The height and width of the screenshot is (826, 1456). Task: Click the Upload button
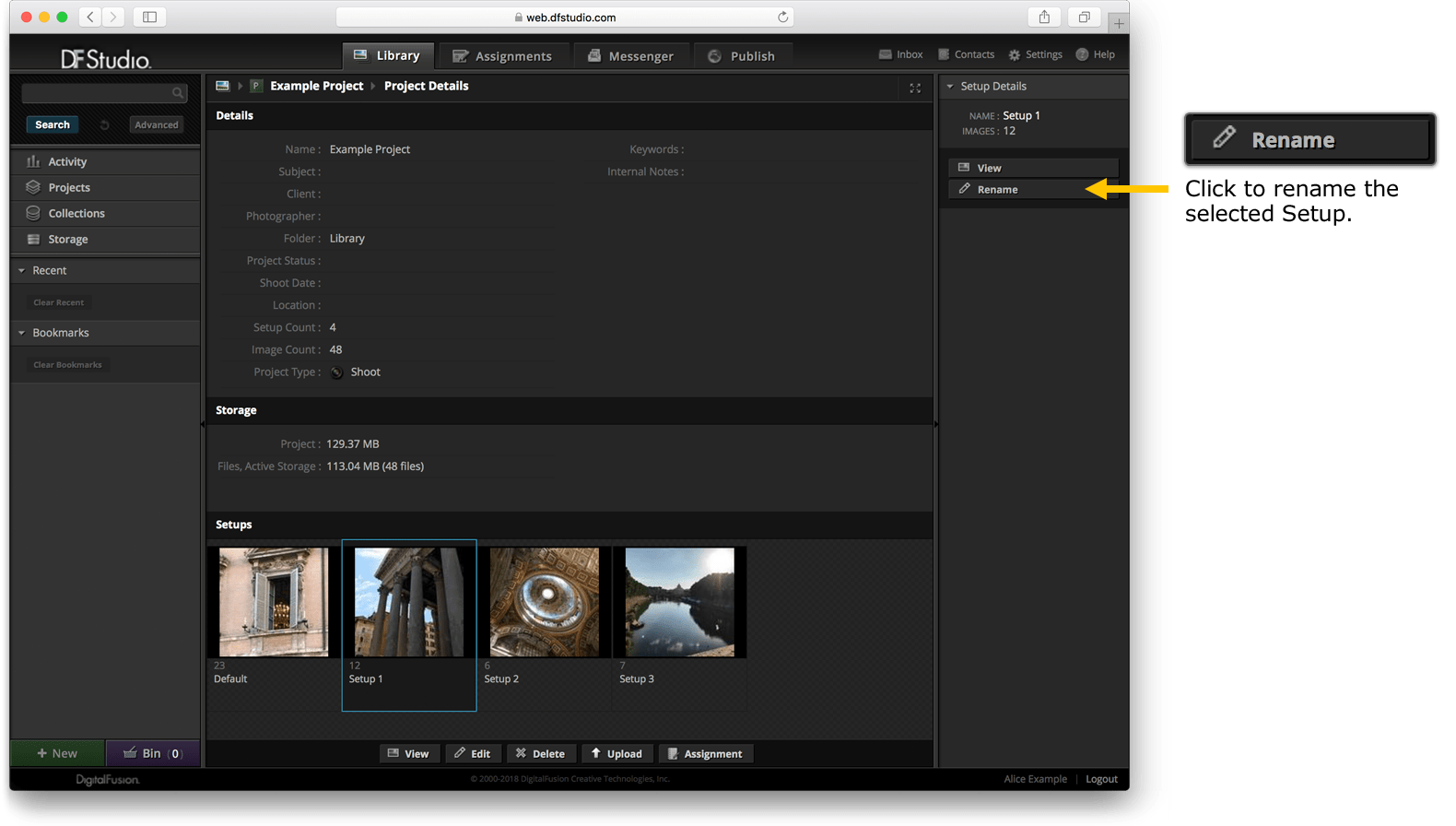click(617, 754)
